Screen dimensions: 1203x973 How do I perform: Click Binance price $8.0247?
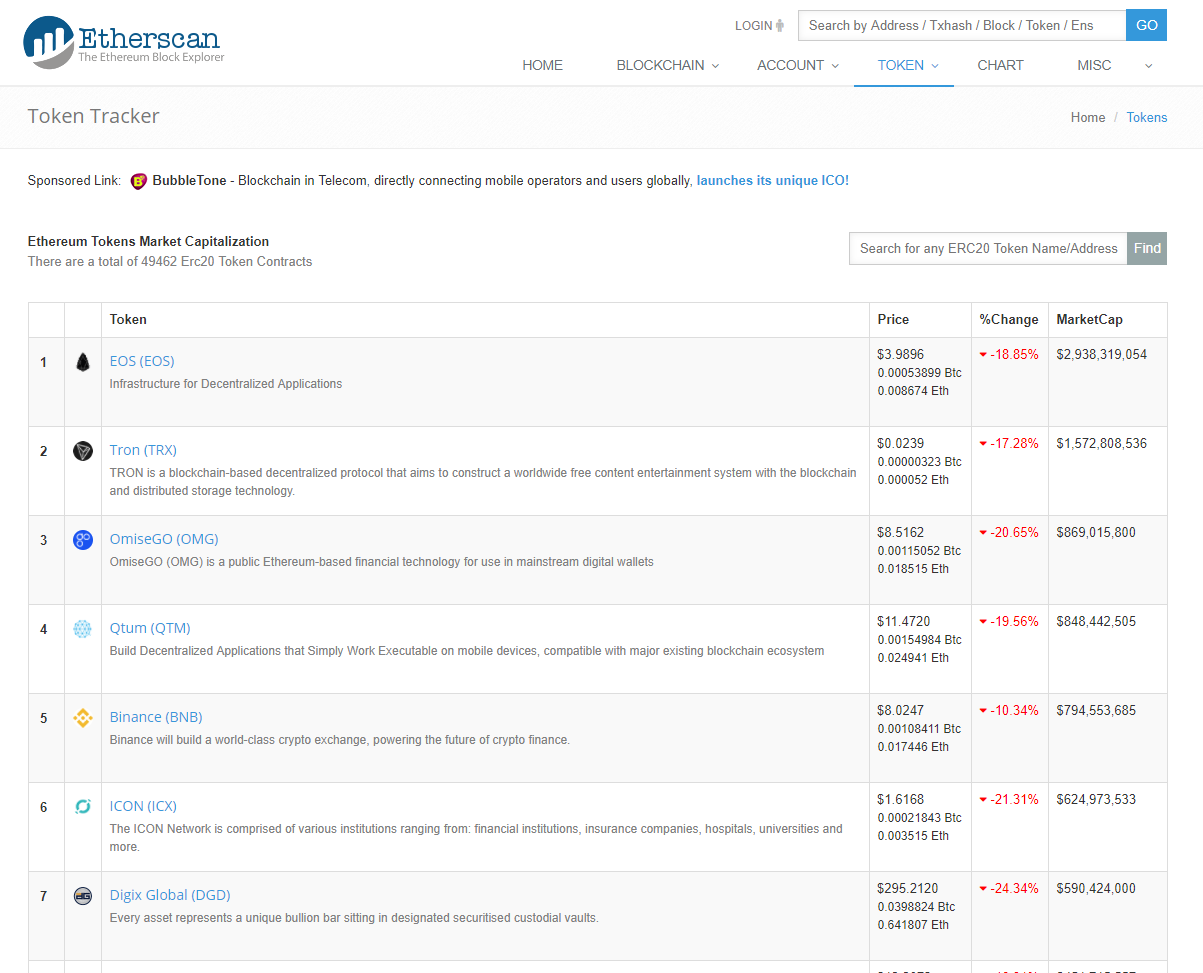[x=900, y=710]
